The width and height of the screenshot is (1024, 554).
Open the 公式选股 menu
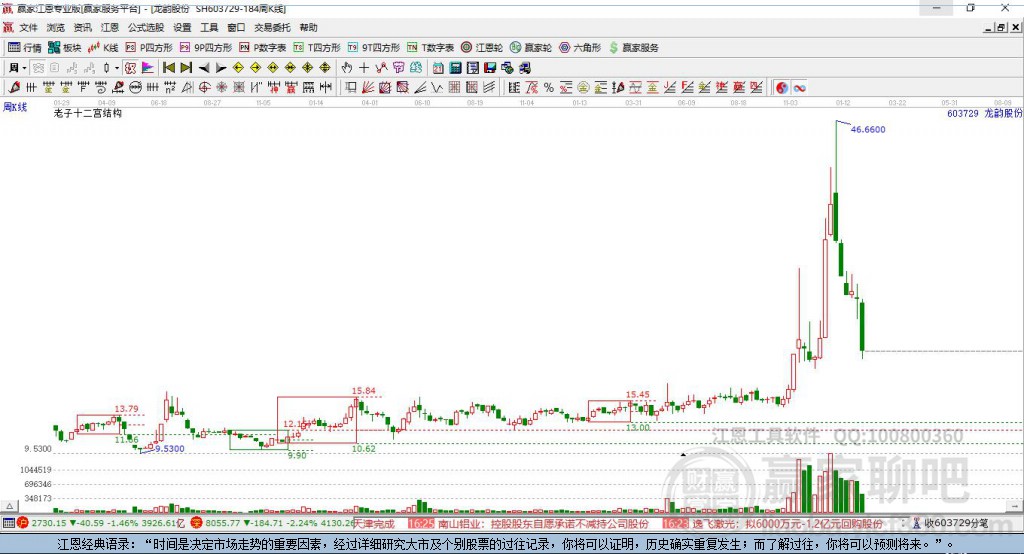(x=146, y=27)
